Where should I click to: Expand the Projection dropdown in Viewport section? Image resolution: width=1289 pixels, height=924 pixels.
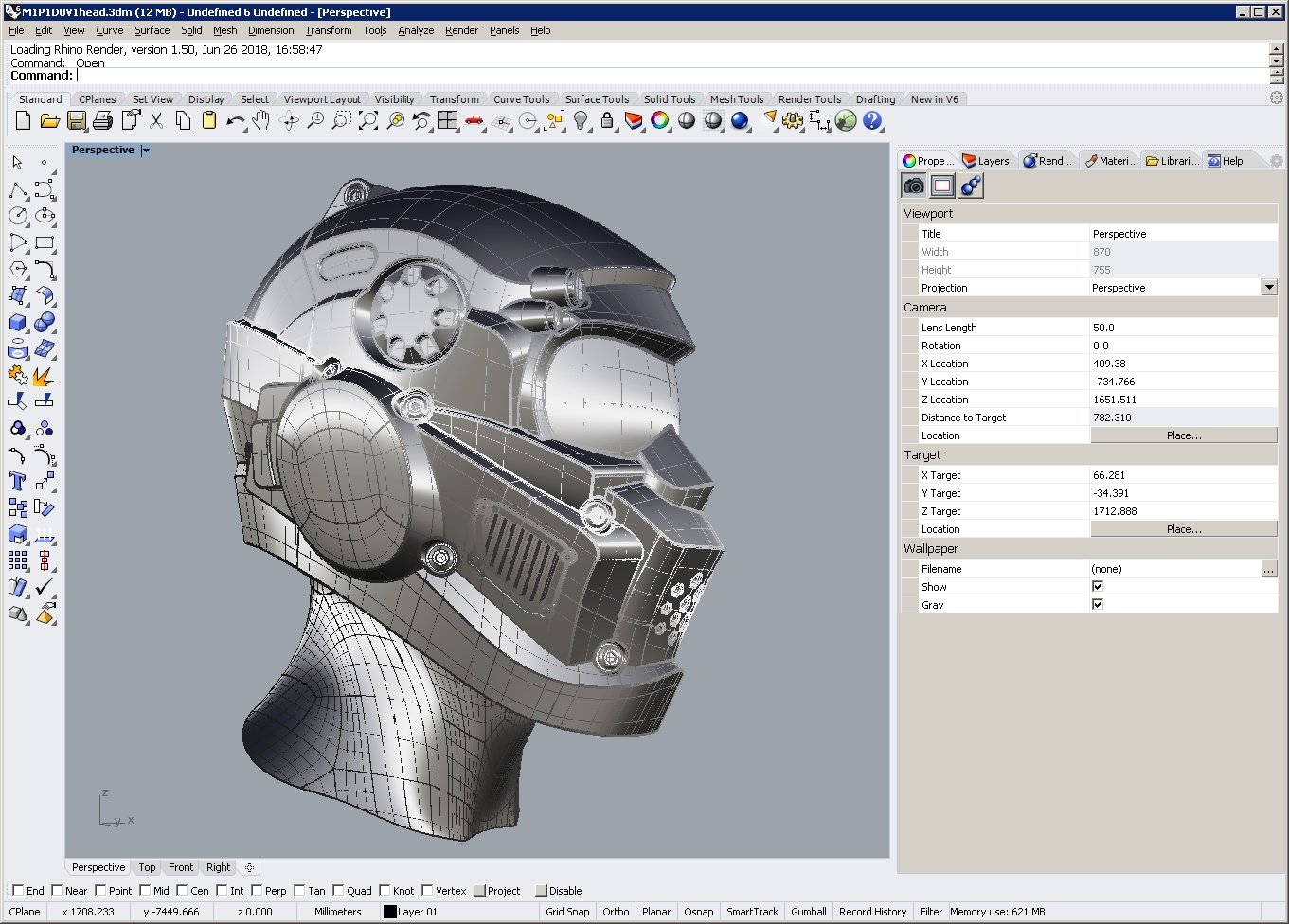click(1269, 288)
